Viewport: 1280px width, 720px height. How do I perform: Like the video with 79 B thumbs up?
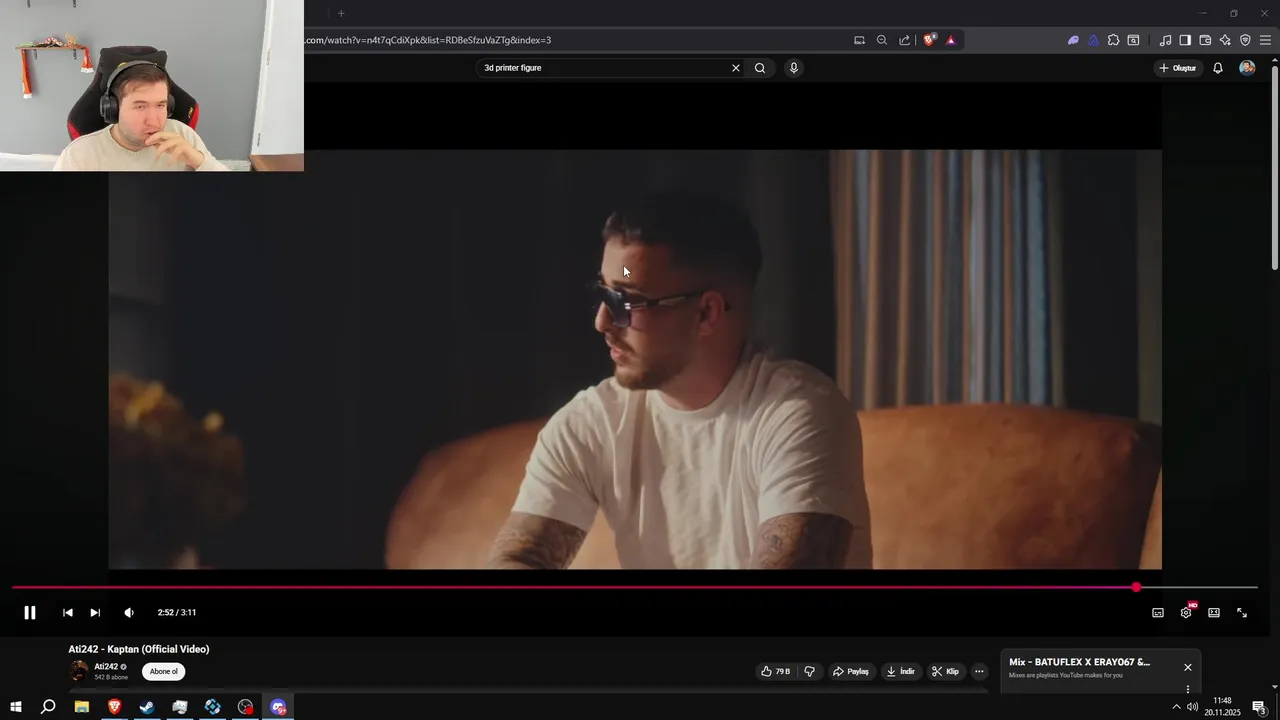coord(775,671)
